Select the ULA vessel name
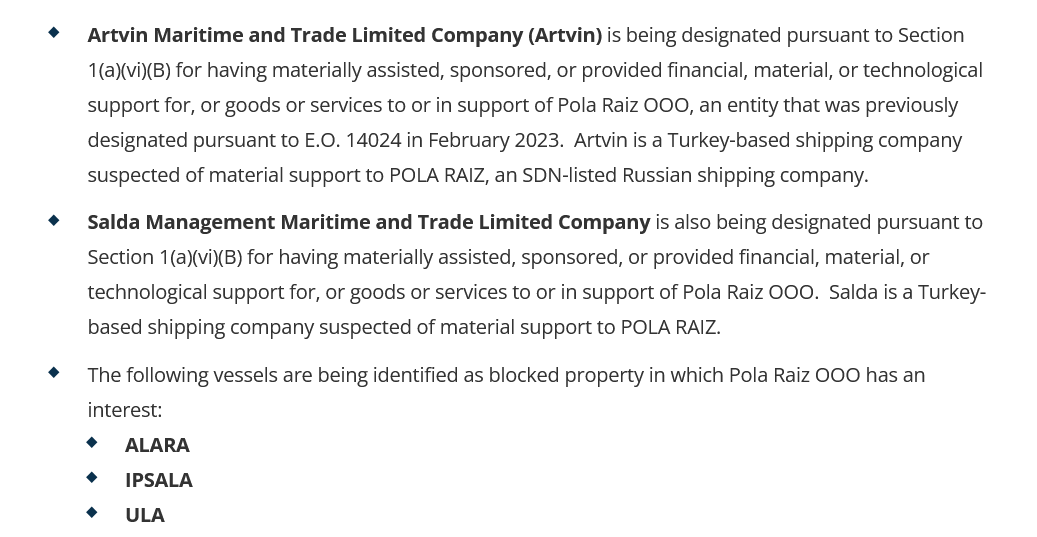This screenshot has height=537, width=1037. click(145, 515)
